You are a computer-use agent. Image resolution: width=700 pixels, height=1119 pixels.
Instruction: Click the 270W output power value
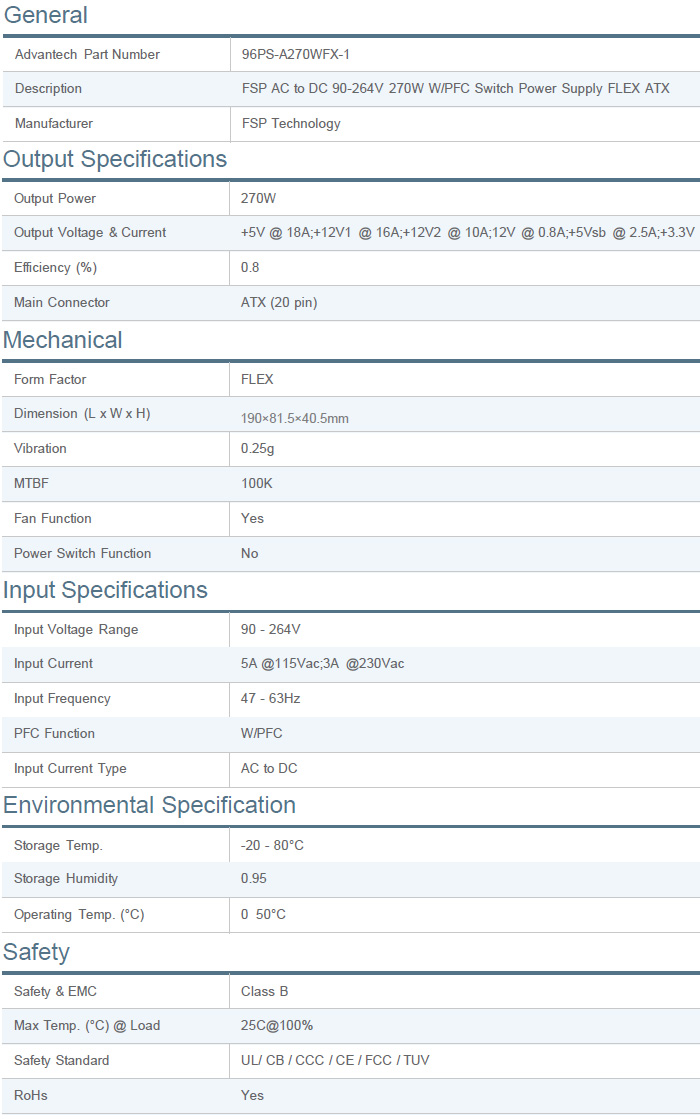click(x=258, y=199)
